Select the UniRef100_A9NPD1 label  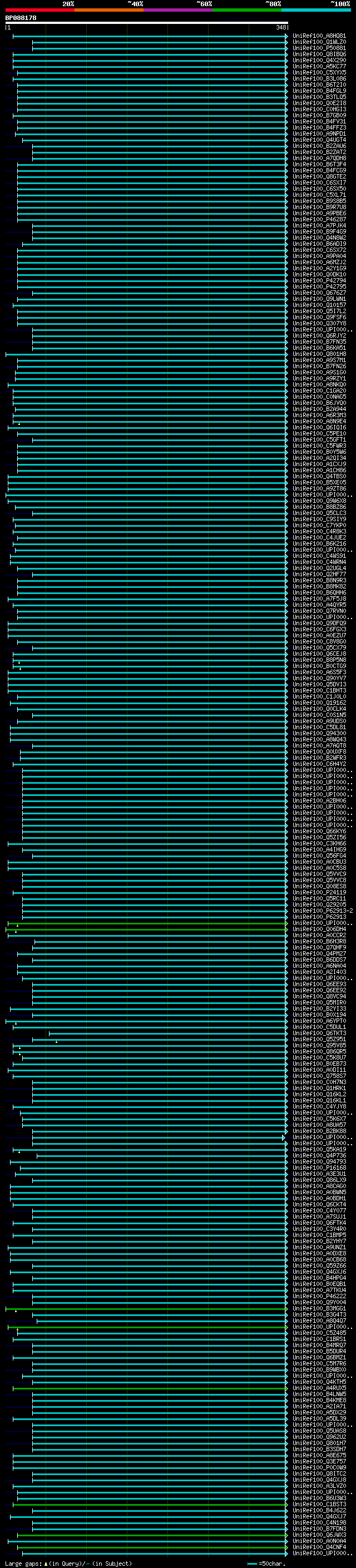[x=319, y=134]
